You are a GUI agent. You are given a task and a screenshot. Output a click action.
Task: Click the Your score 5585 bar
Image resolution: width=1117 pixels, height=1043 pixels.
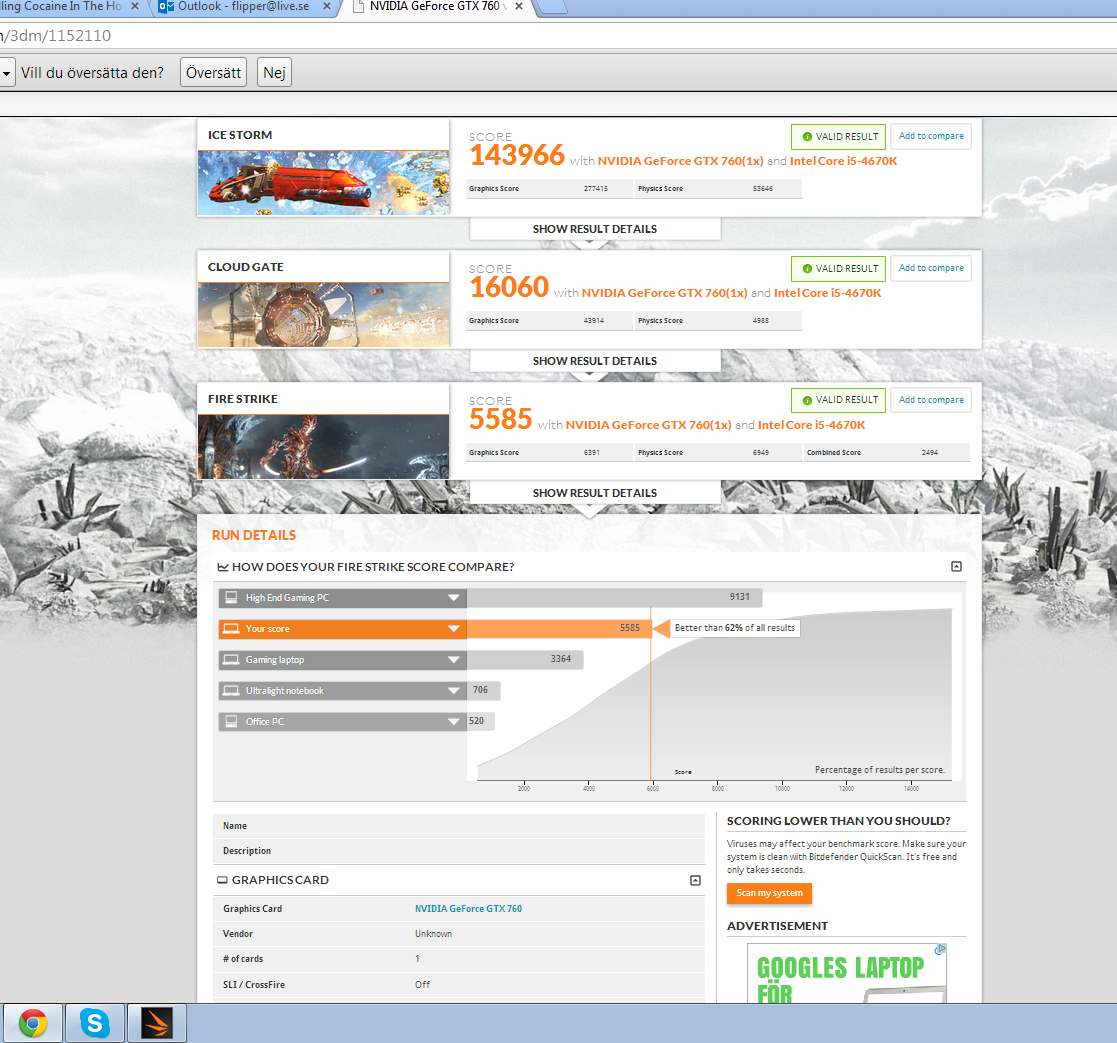558,628
